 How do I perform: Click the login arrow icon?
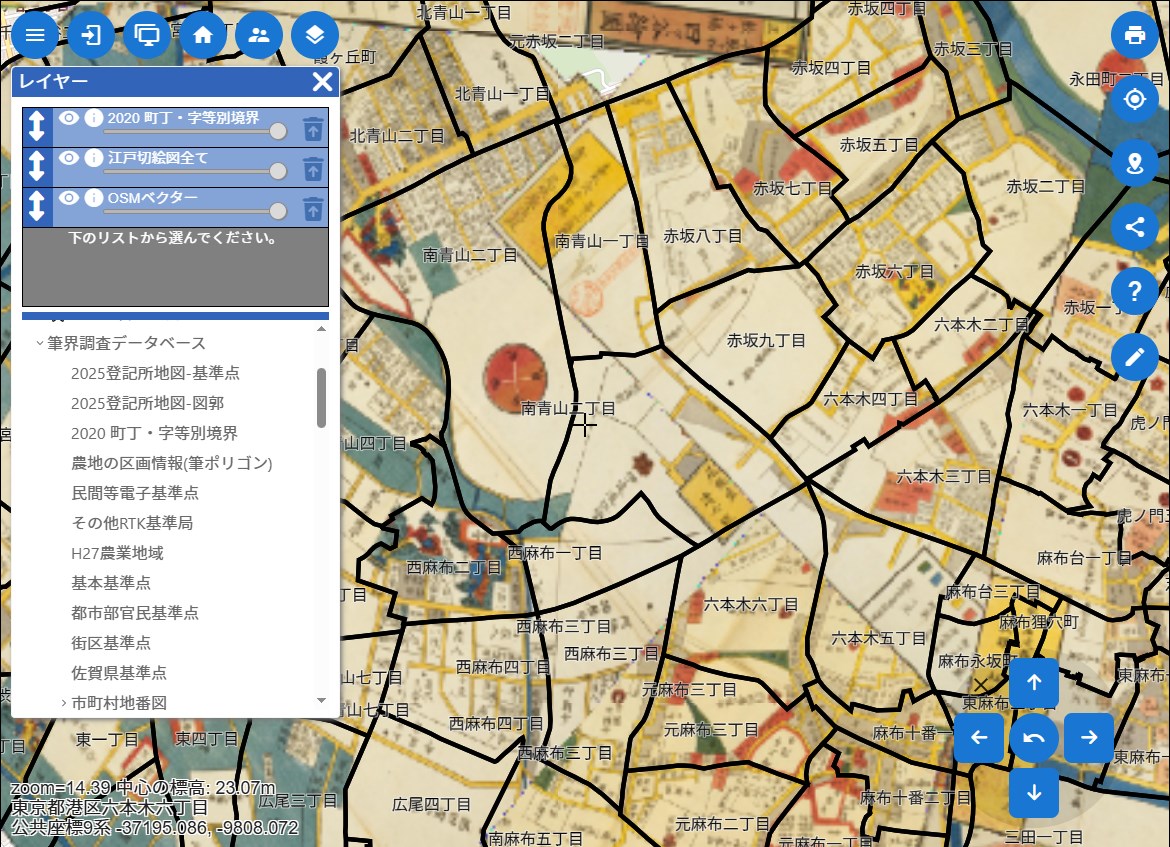(x=91, y=35)
